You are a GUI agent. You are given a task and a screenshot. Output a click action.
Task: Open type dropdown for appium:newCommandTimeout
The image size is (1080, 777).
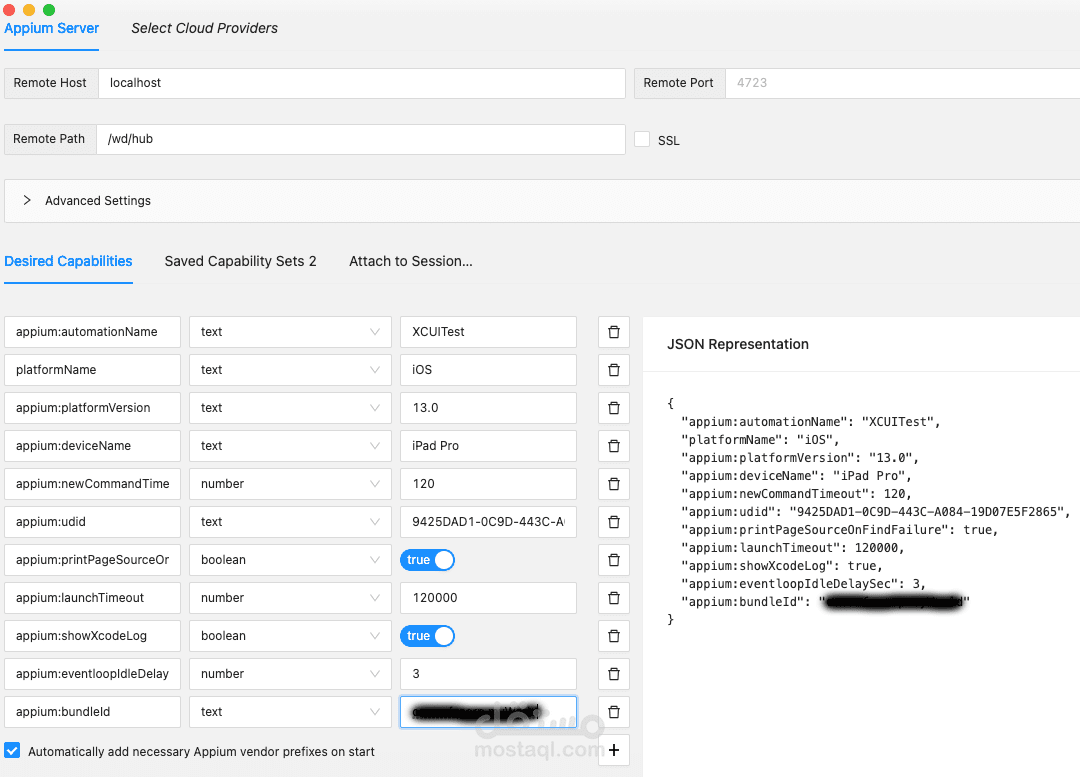click(x=290, y=484)
